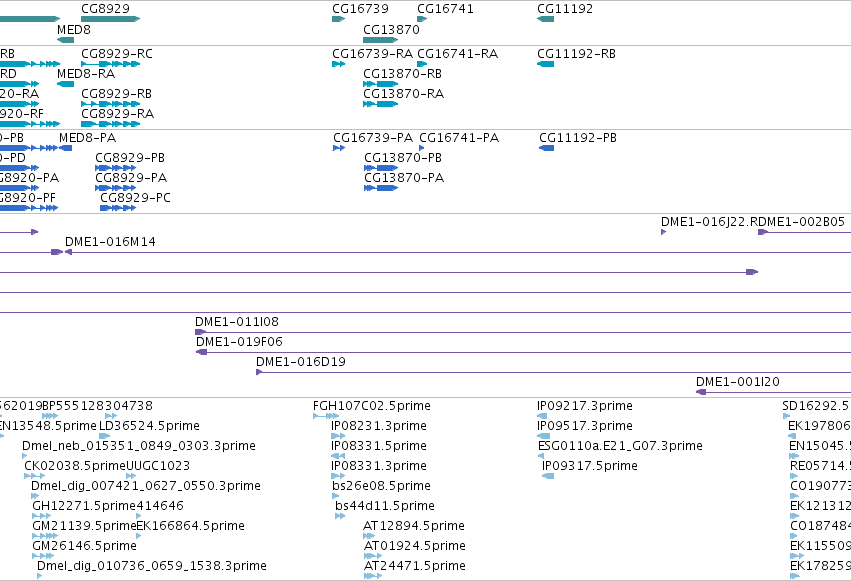Click EST ESG0110a.E21_G07.3prime
This screenshot has width=851, height=581.
(541, 456)
